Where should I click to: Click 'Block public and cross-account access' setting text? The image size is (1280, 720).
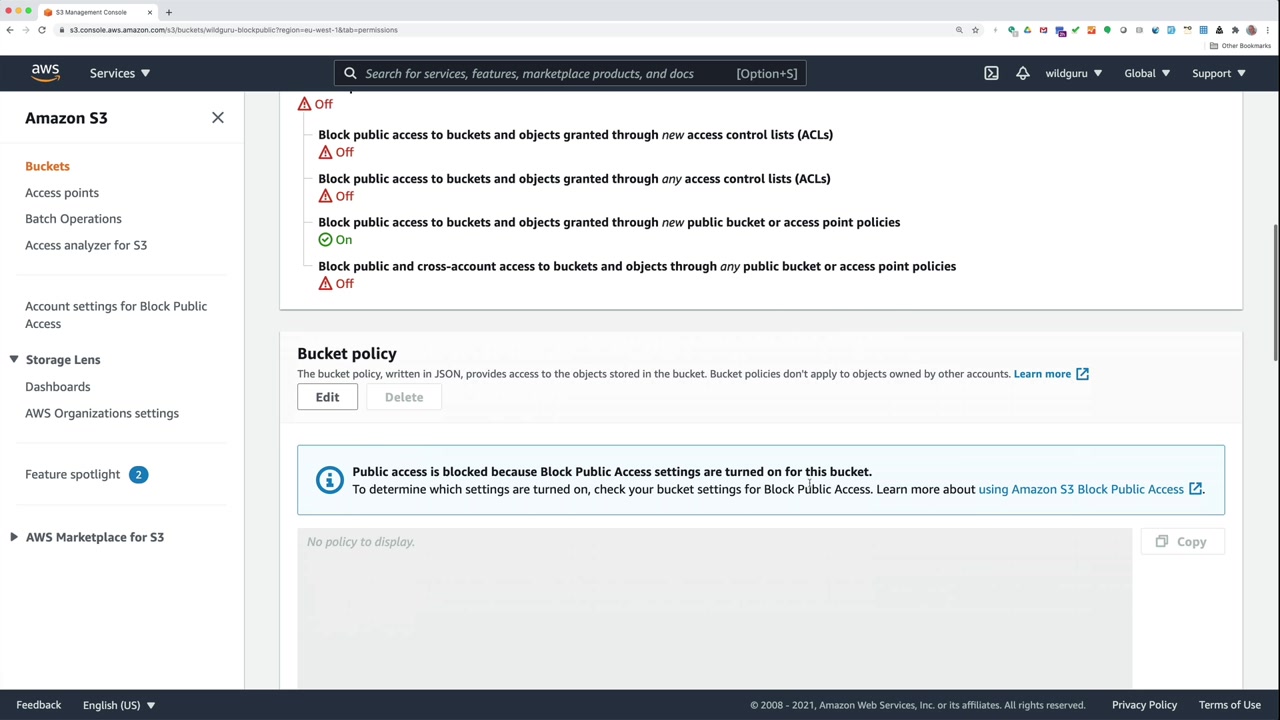[637, 267]
